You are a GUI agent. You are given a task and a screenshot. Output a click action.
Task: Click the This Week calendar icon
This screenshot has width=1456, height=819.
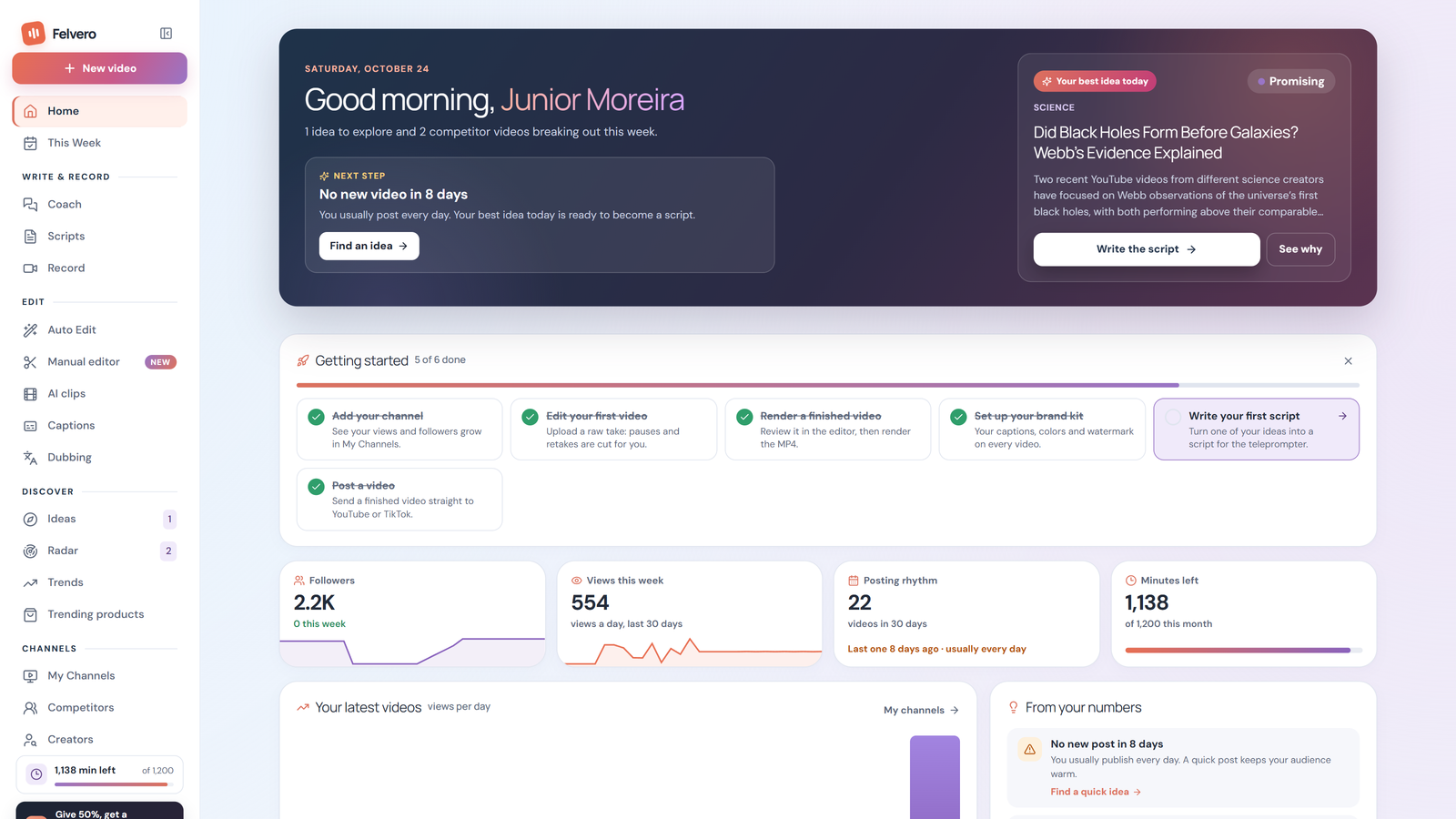coord(30,143)
